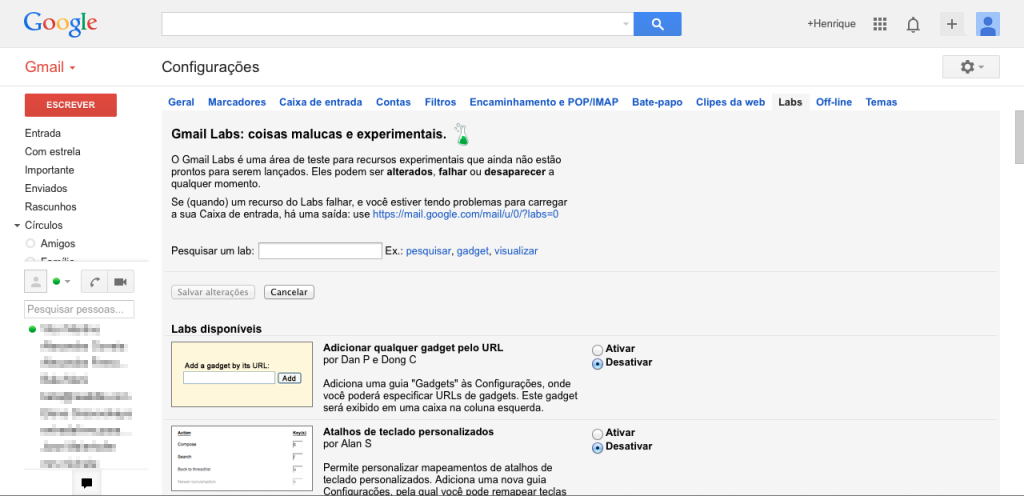Open the green chat status dropdown
The image size is (1024, 496).
click(61, 281)
